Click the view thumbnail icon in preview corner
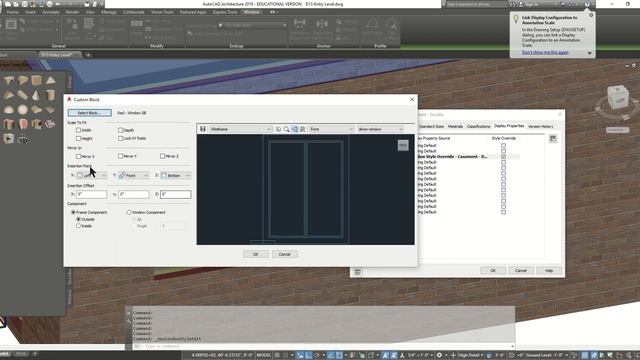Screen dimensions: 640x360 click(x=403, y=145)
